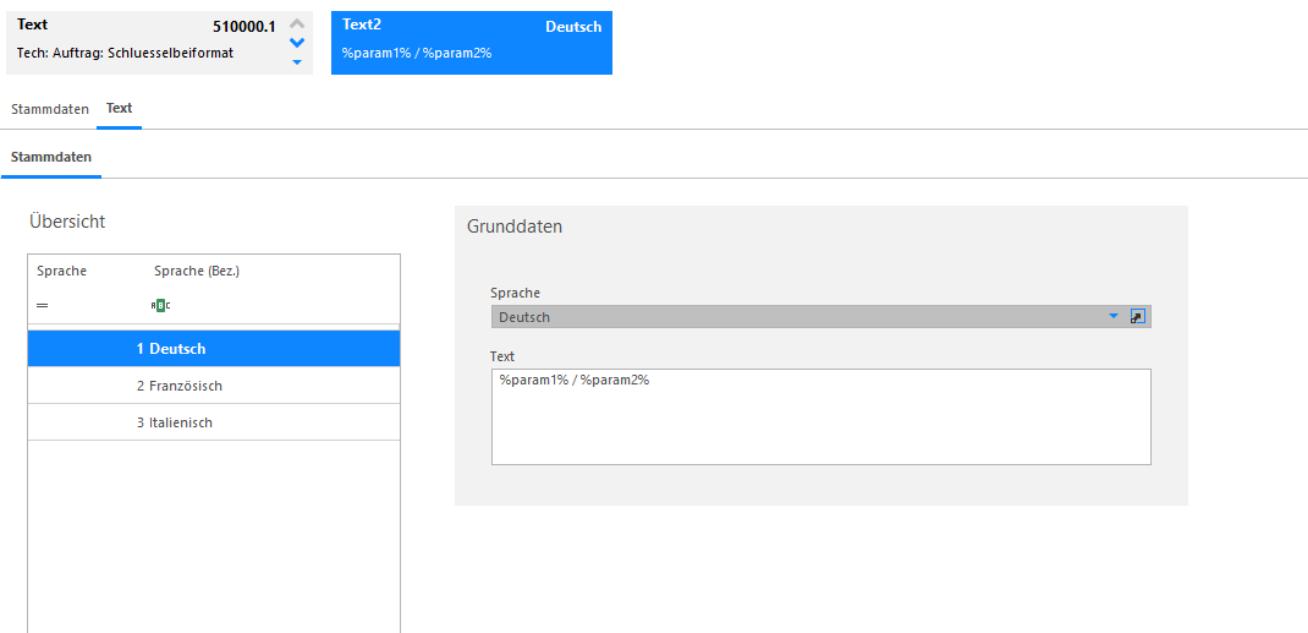The height and width of the screenshot is (633, 1308).
Task: Click the equals filter icon under Sprache
Action: (42, 305)
